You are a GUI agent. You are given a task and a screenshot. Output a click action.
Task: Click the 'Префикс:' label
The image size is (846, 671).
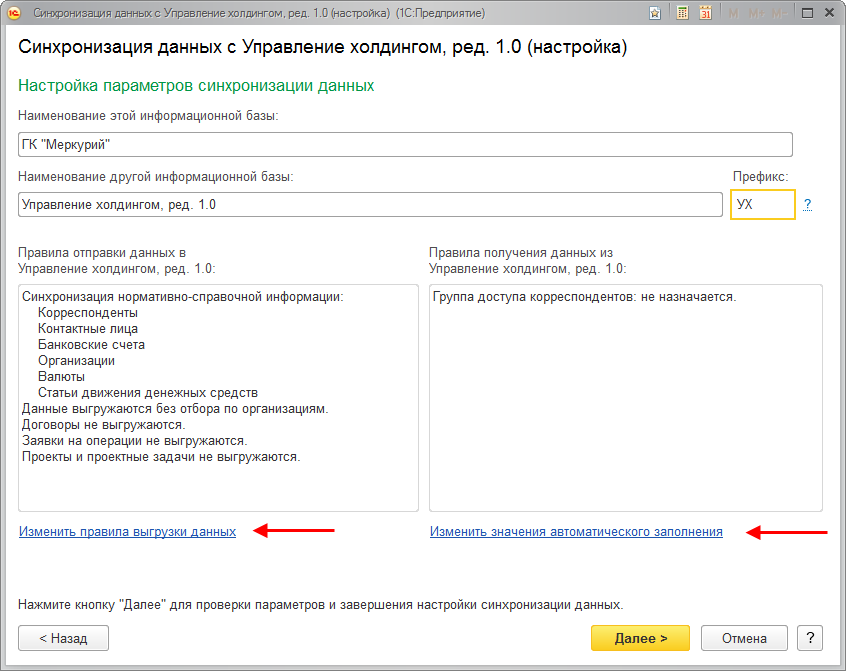click(761, 177)
